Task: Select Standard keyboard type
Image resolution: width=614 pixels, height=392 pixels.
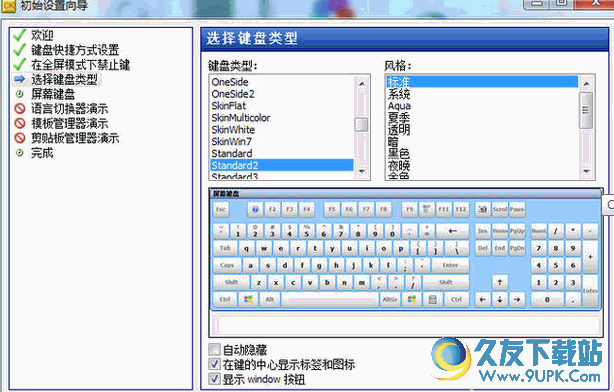Action: 282,154
